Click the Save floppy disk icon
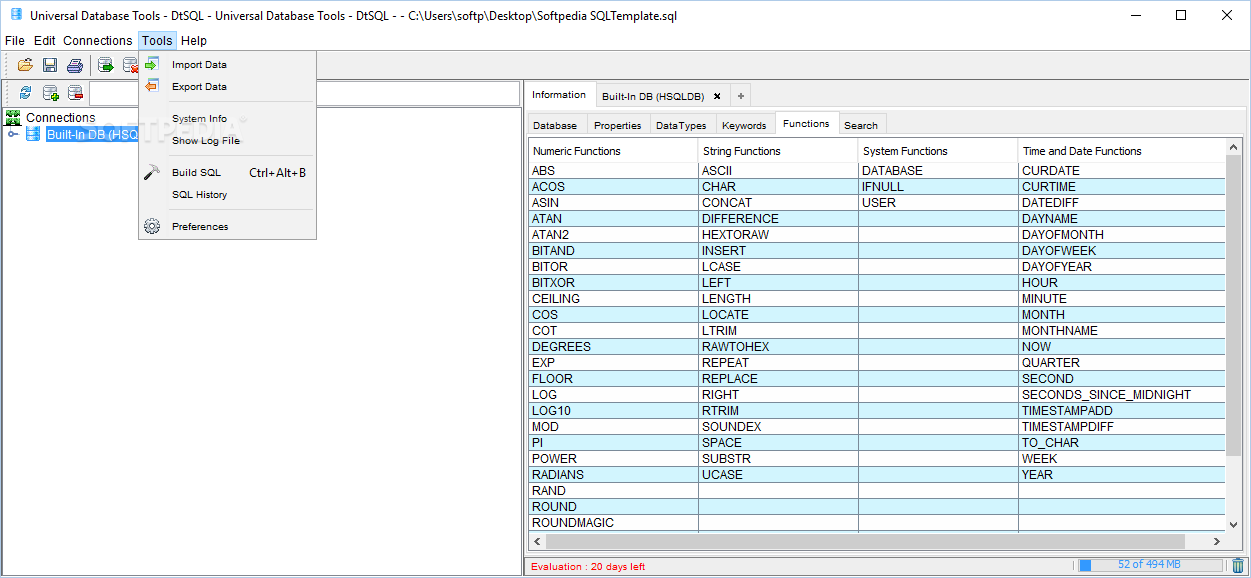This screenshot has width=1251, height=578. click(50, 65)
